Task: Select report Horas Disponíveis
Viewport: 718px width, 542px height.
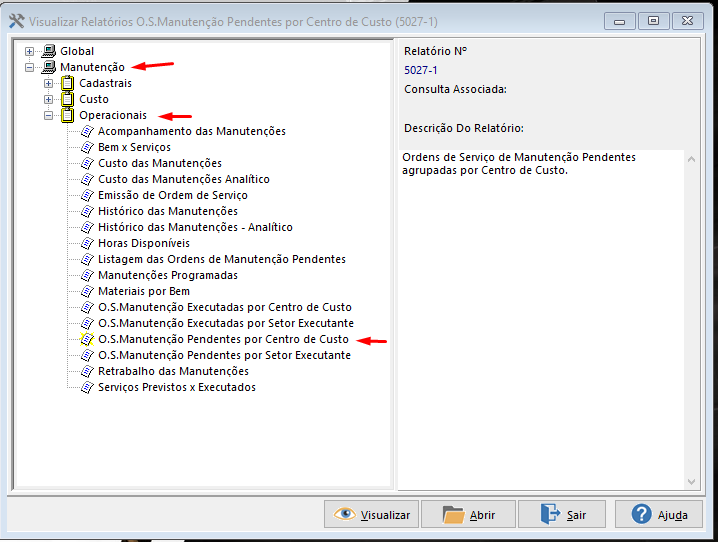Action: (144, 244)
